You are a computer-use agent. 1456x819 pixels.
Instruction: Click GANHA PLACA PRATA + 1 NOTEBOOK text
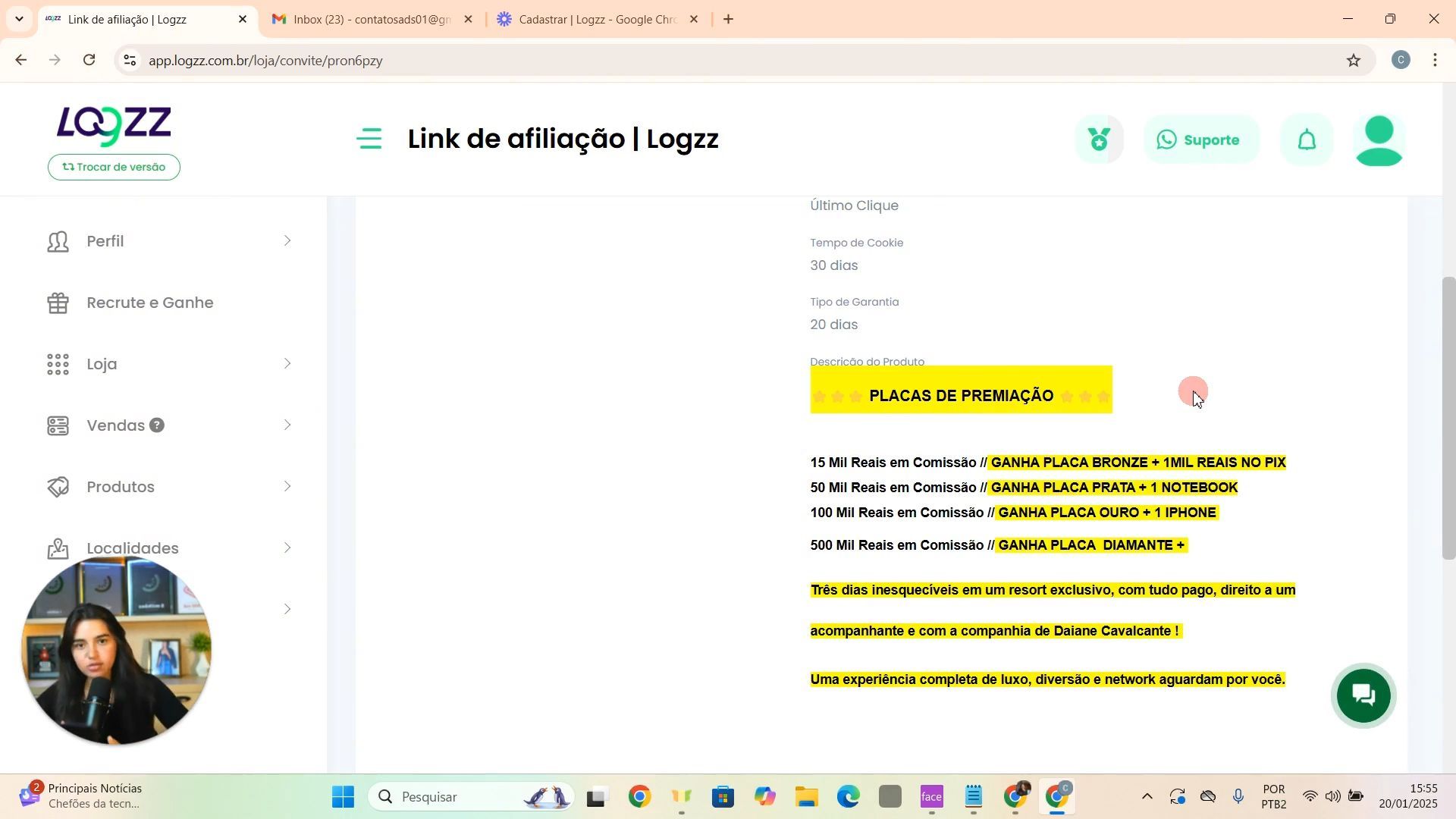[x=1114, y=488]
